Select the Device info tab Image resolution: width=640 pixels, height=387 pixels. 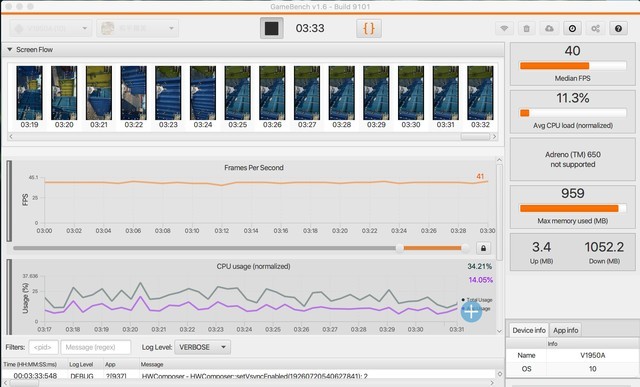(x=529, y=330)
